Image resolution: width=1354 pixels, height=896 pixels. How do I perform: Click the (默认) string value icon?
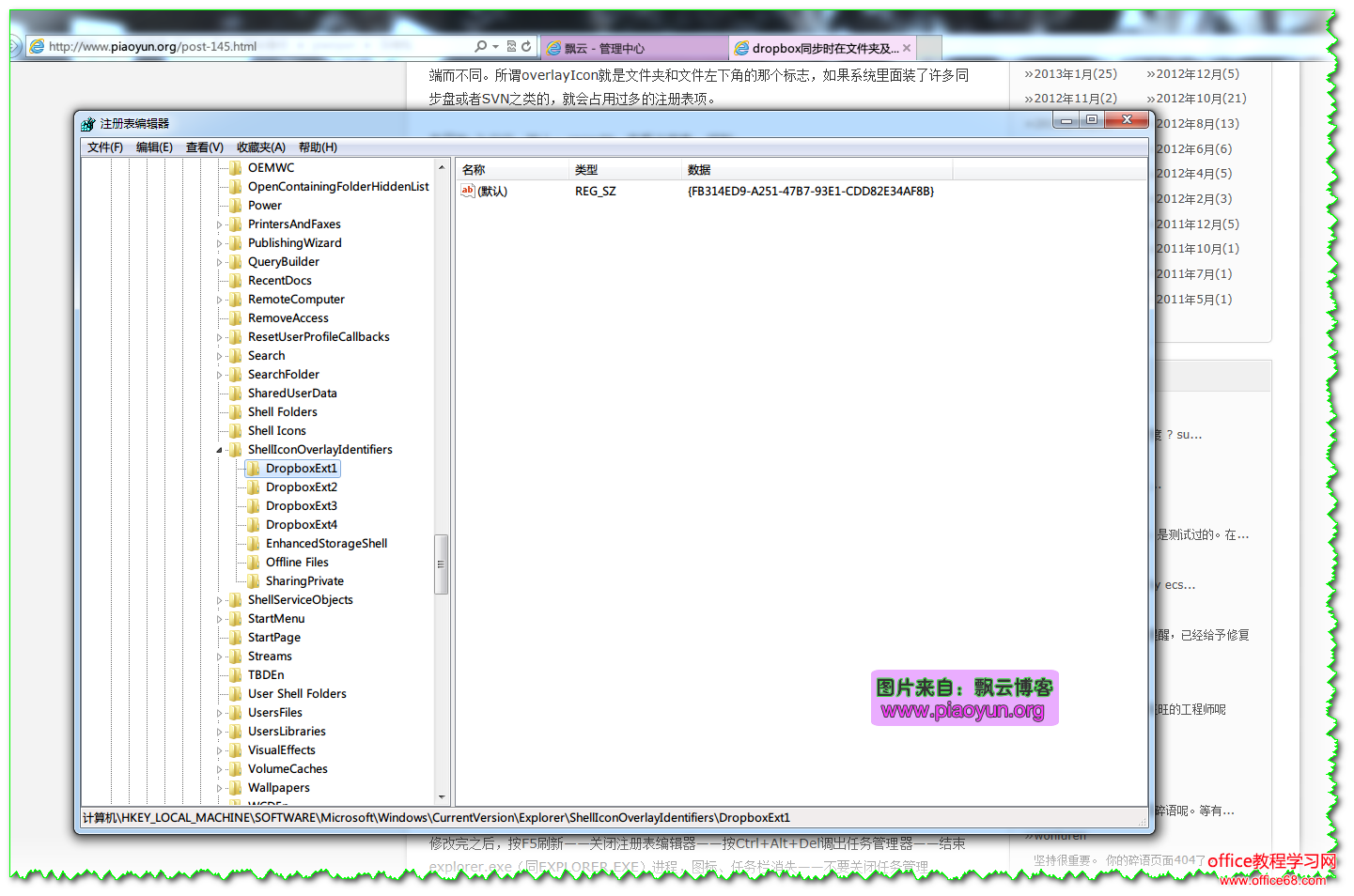click(468, 191)
